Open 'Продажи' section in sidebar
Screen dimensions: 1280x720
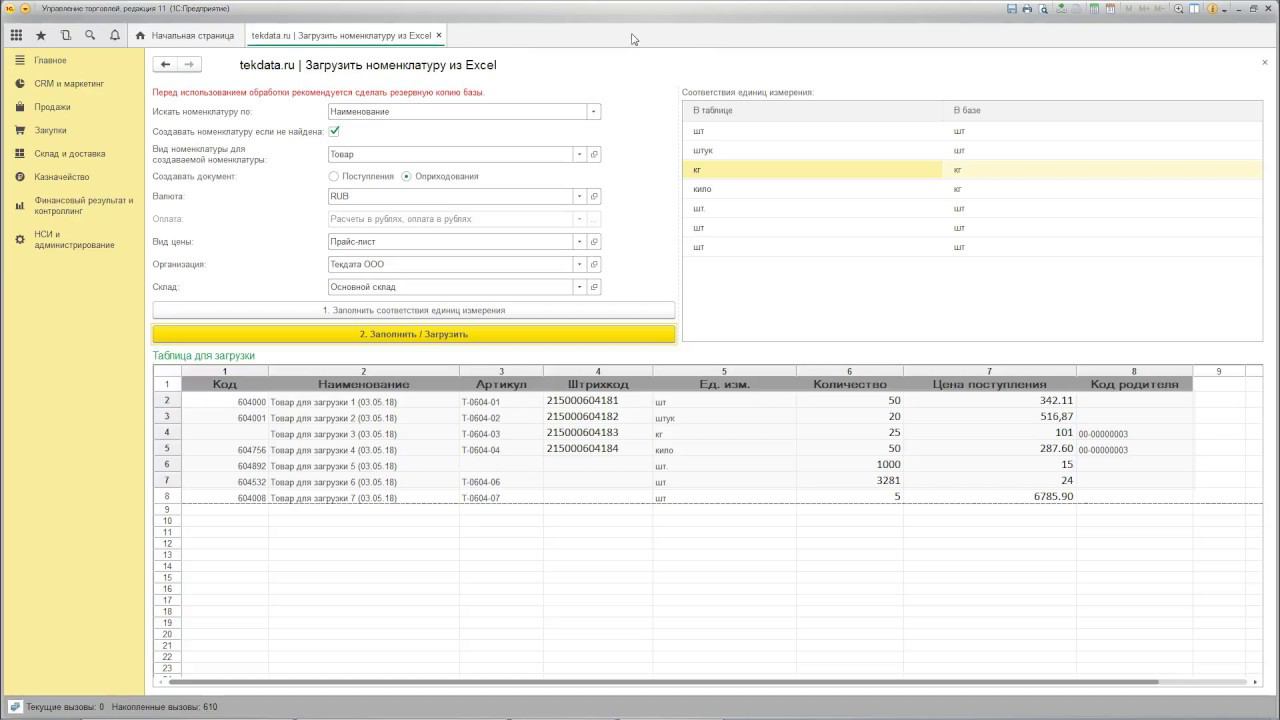coord(52,107)
